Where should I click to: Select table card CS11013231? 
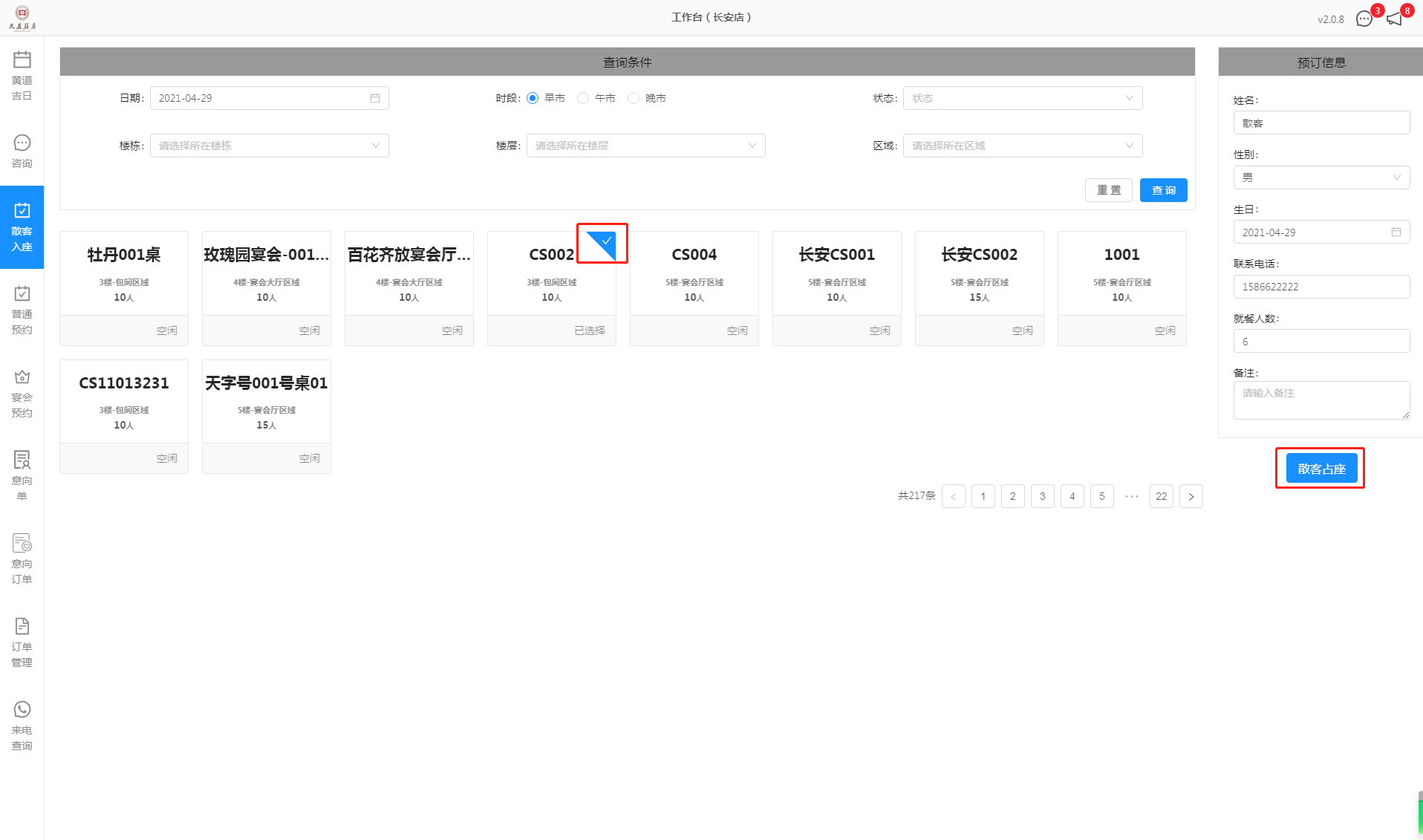coord(124,417)
